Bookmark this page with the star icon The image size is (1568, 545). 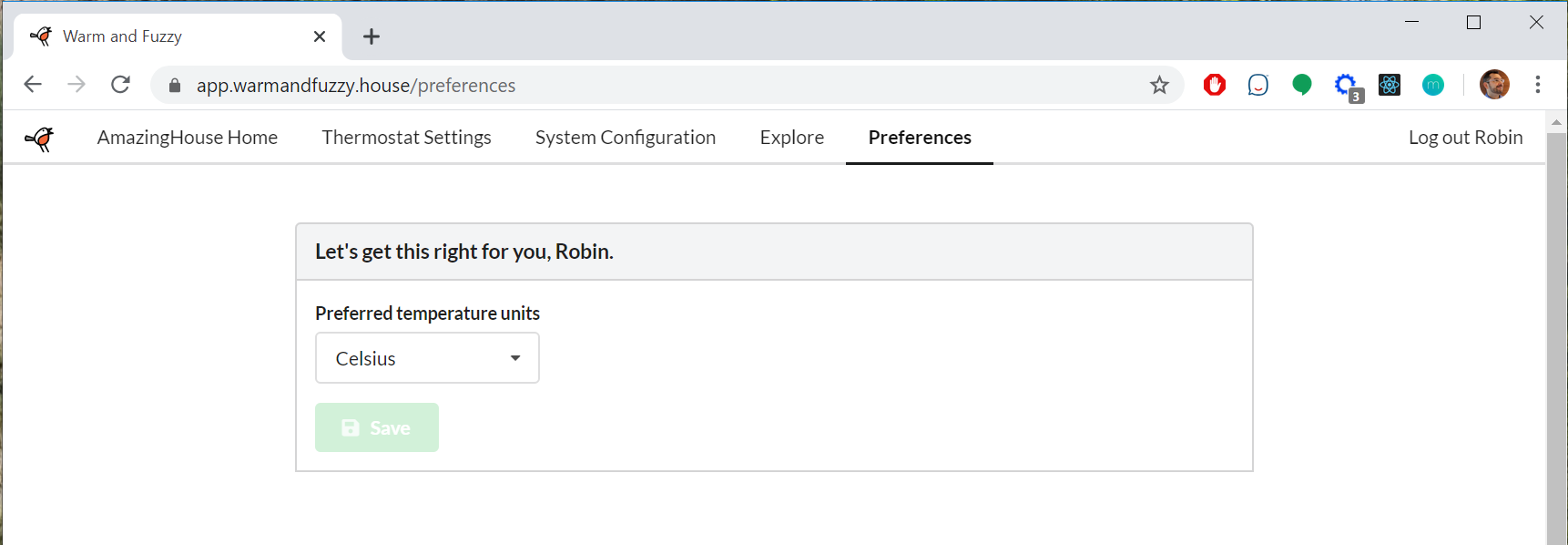[x=1158, y=86]
